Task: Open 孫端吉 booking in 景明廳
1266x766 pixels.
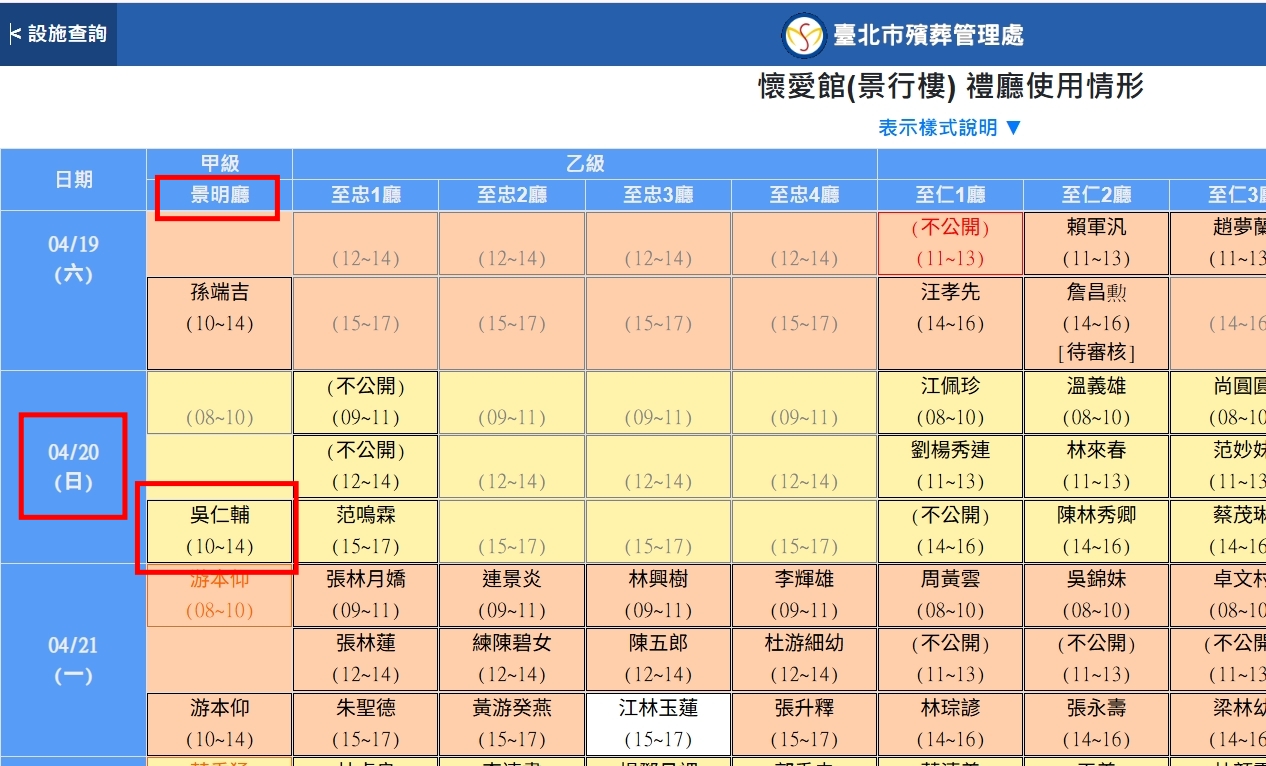Action: point(220,308)
